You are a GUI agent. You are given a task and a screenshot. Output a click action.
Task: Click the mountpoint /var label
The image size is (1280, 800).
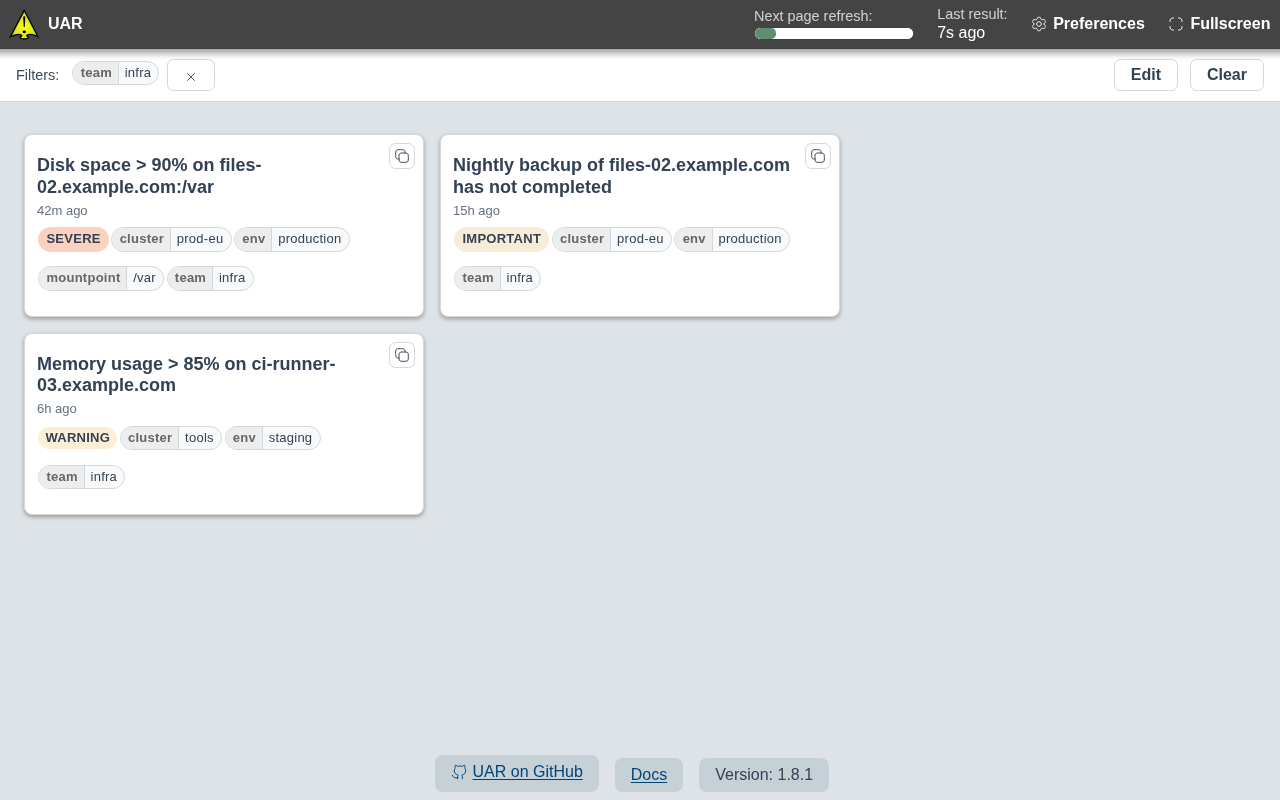(x=101, y=279)
